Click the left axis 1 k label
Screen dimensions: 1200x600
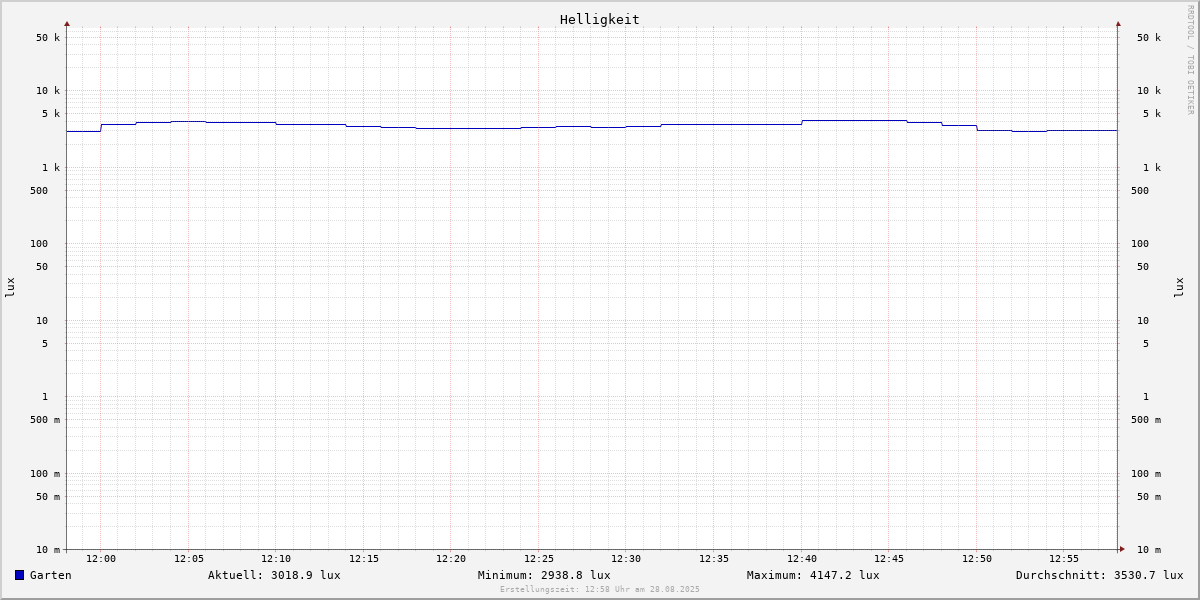[x=51, y=168]
